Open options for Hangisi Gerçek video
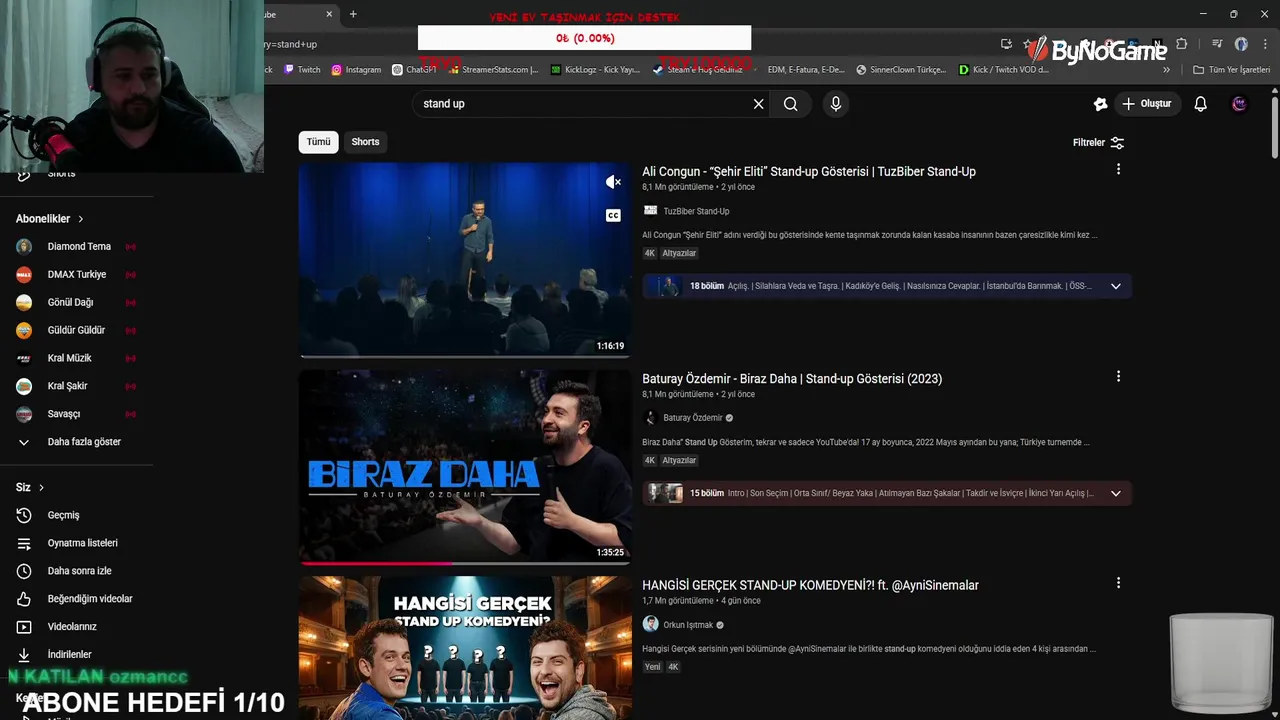1280x720 pixels. tap(1118, 583)
